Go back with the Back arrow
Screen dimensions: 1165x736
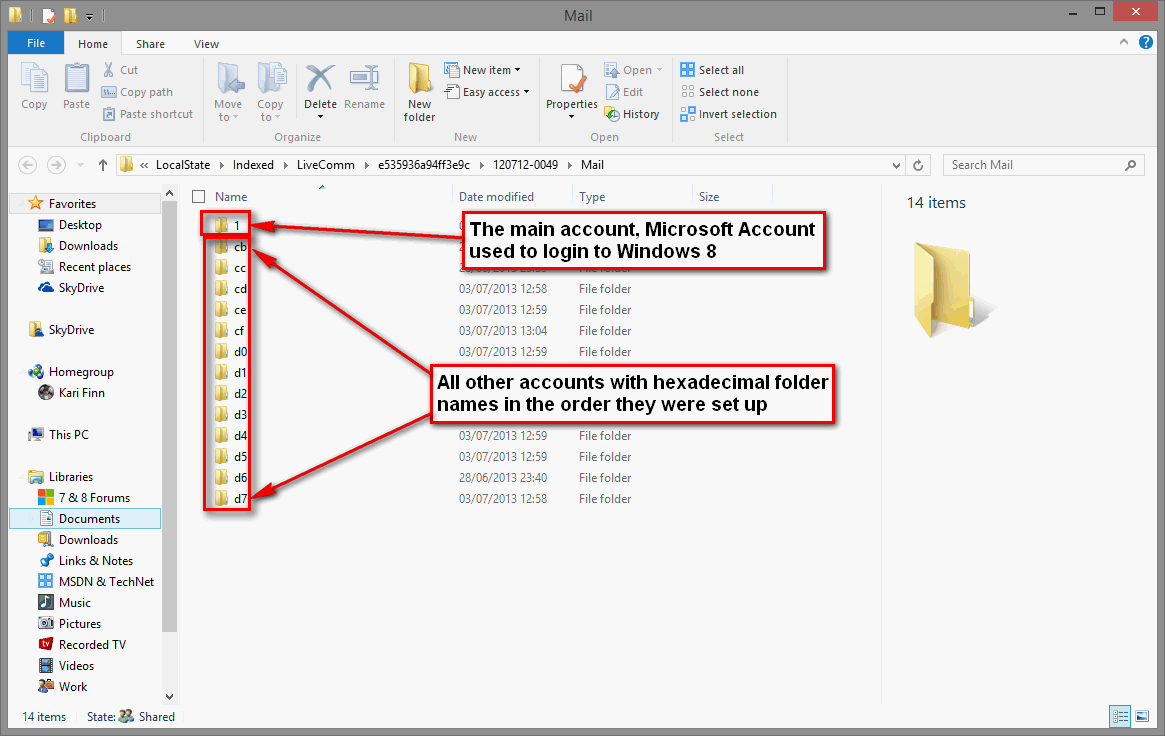(27, 165)
